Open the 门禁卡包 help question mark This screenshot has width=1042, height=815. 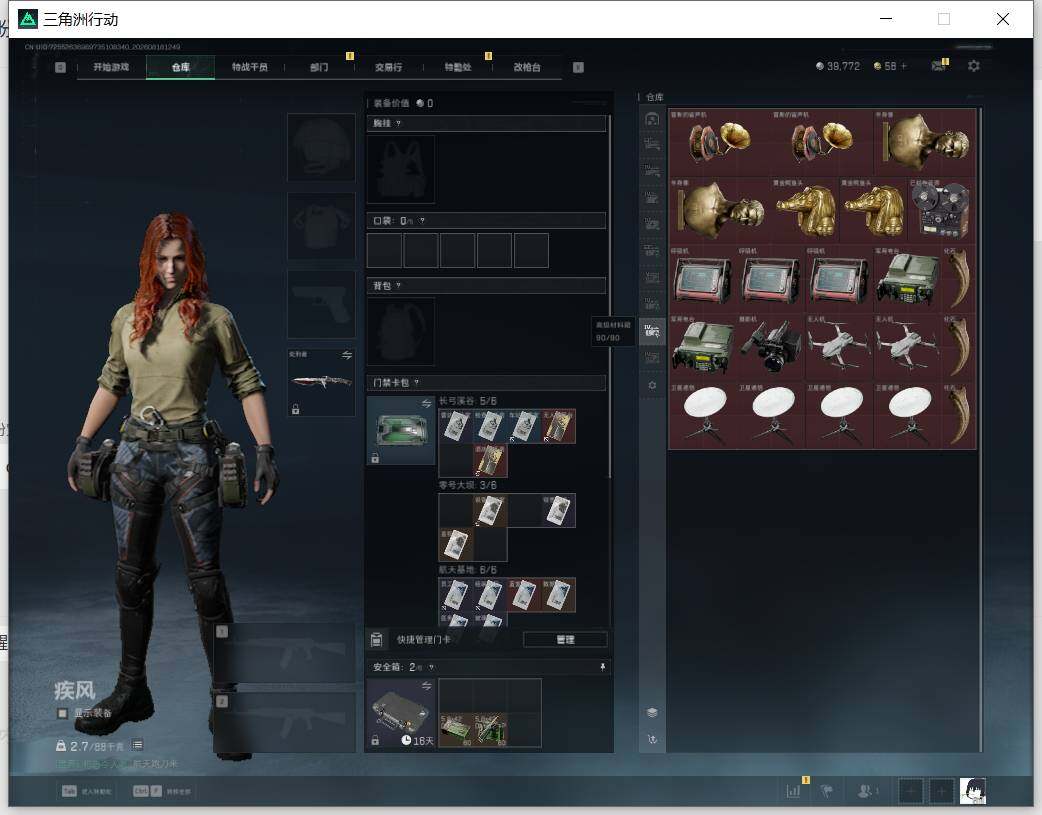(417, 382)
